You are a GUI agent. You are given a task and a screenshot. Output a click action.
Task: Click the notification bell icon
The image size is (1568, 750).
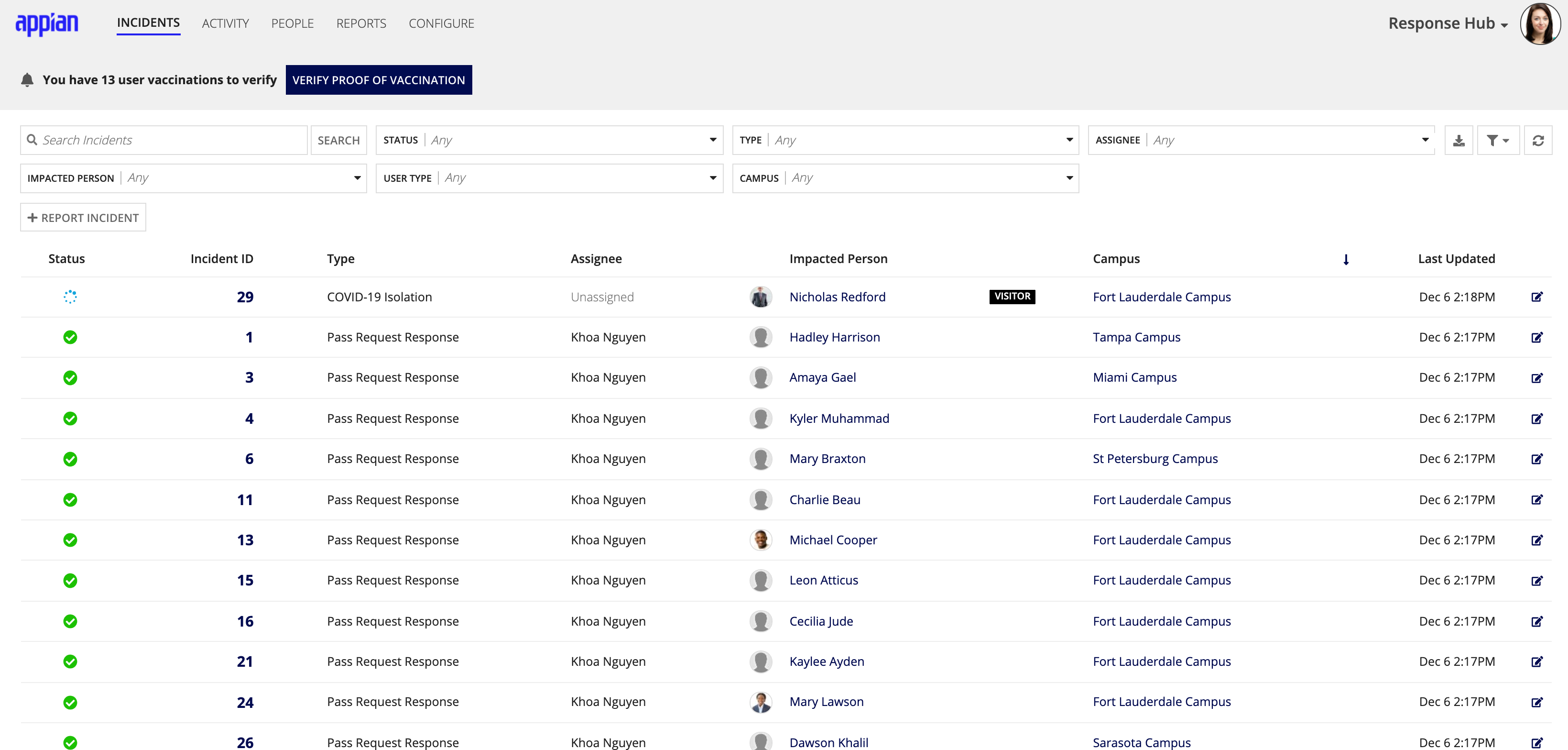[27, 80]
